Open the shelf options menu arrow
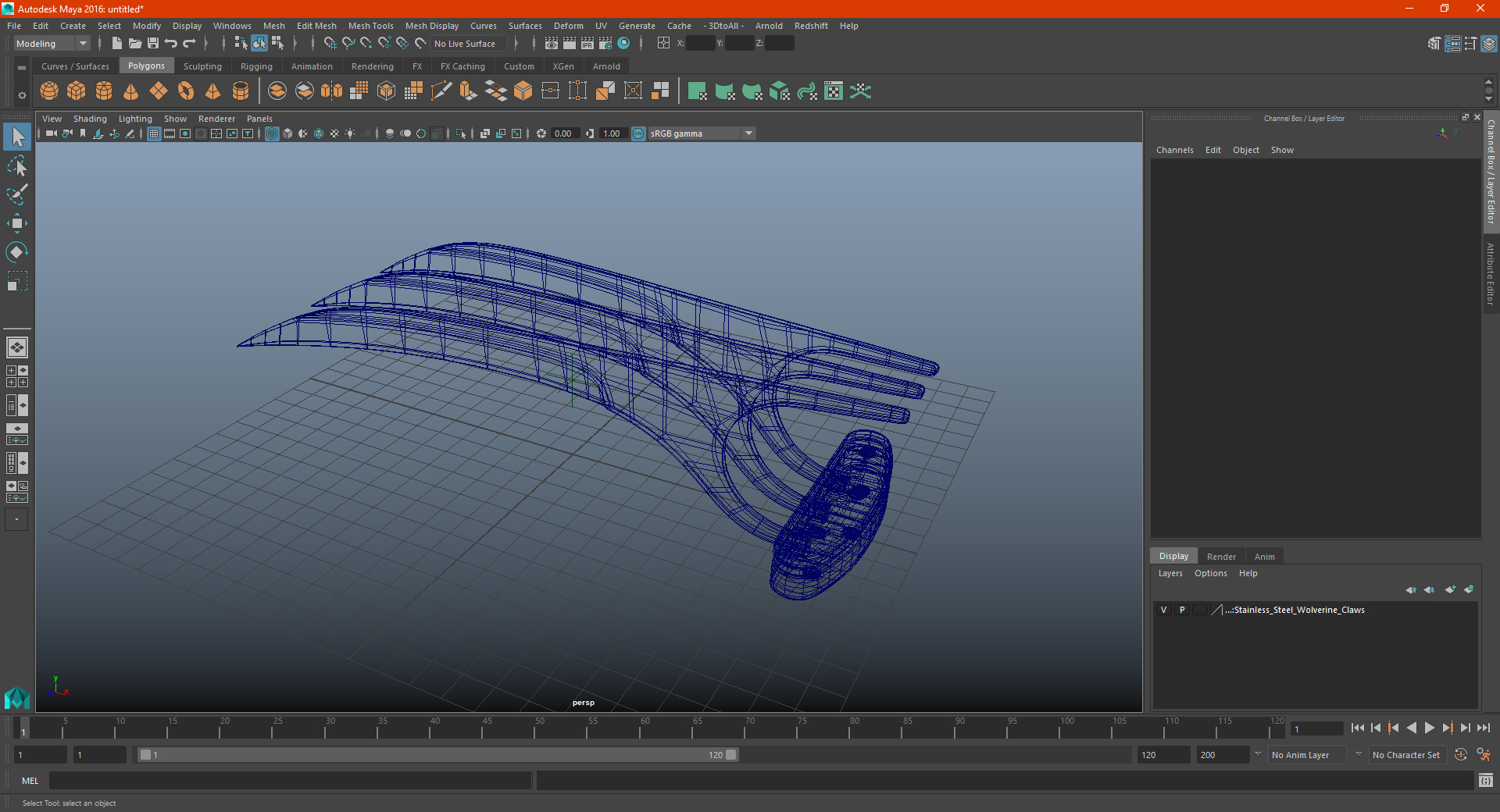Screen dimensions: 1500x812 click(22, 95)
